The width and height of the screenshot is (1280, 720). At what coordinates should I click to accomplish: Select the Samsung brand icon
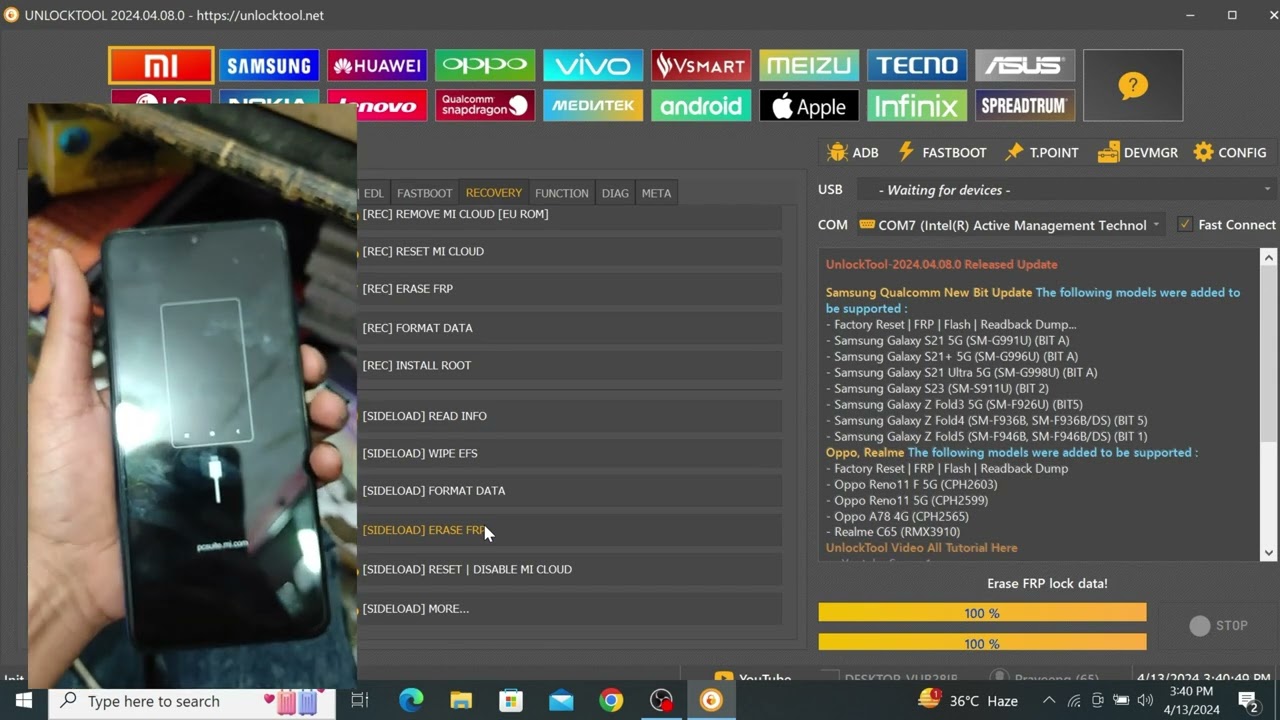tap(268, 66)
